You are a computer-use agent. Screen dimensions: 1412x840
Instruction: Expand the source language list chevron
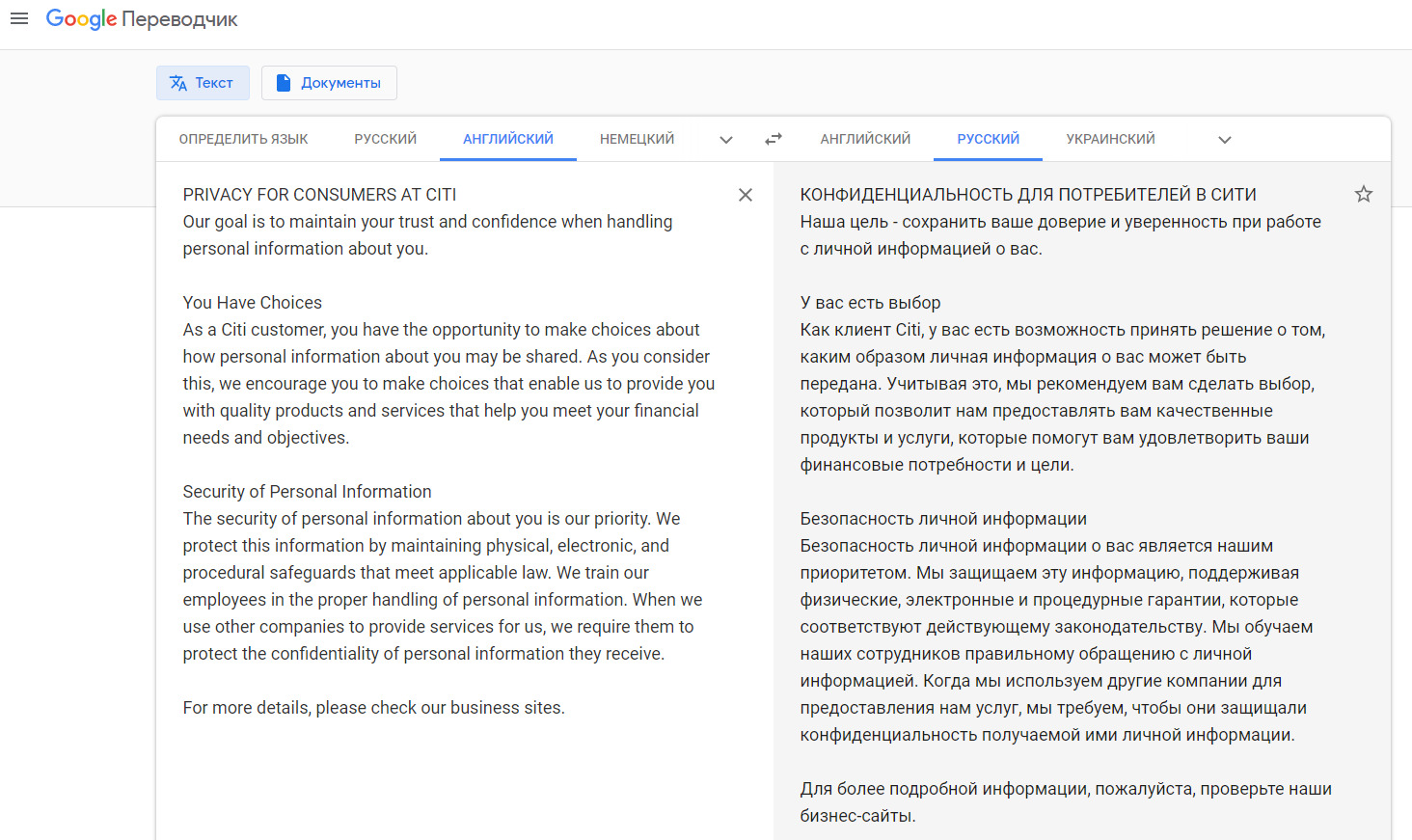(726, 140)
